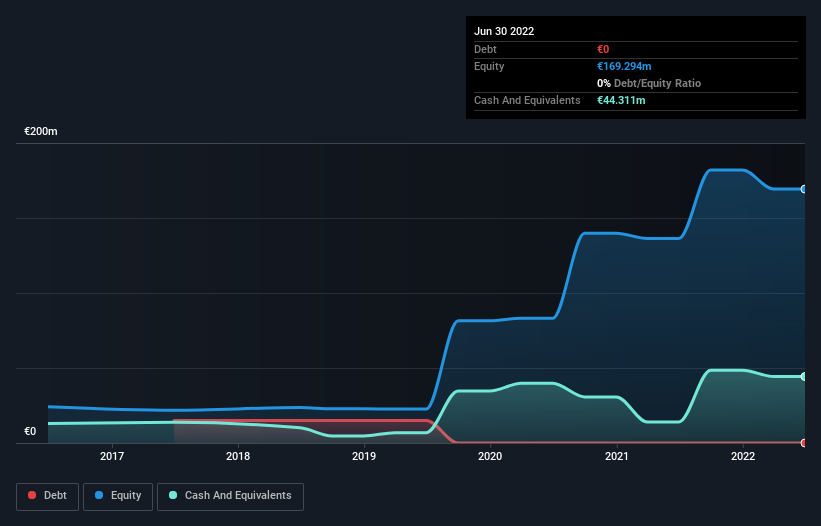
Task: Select the Debt endpoint marker on chart
Action: point(804,443)
